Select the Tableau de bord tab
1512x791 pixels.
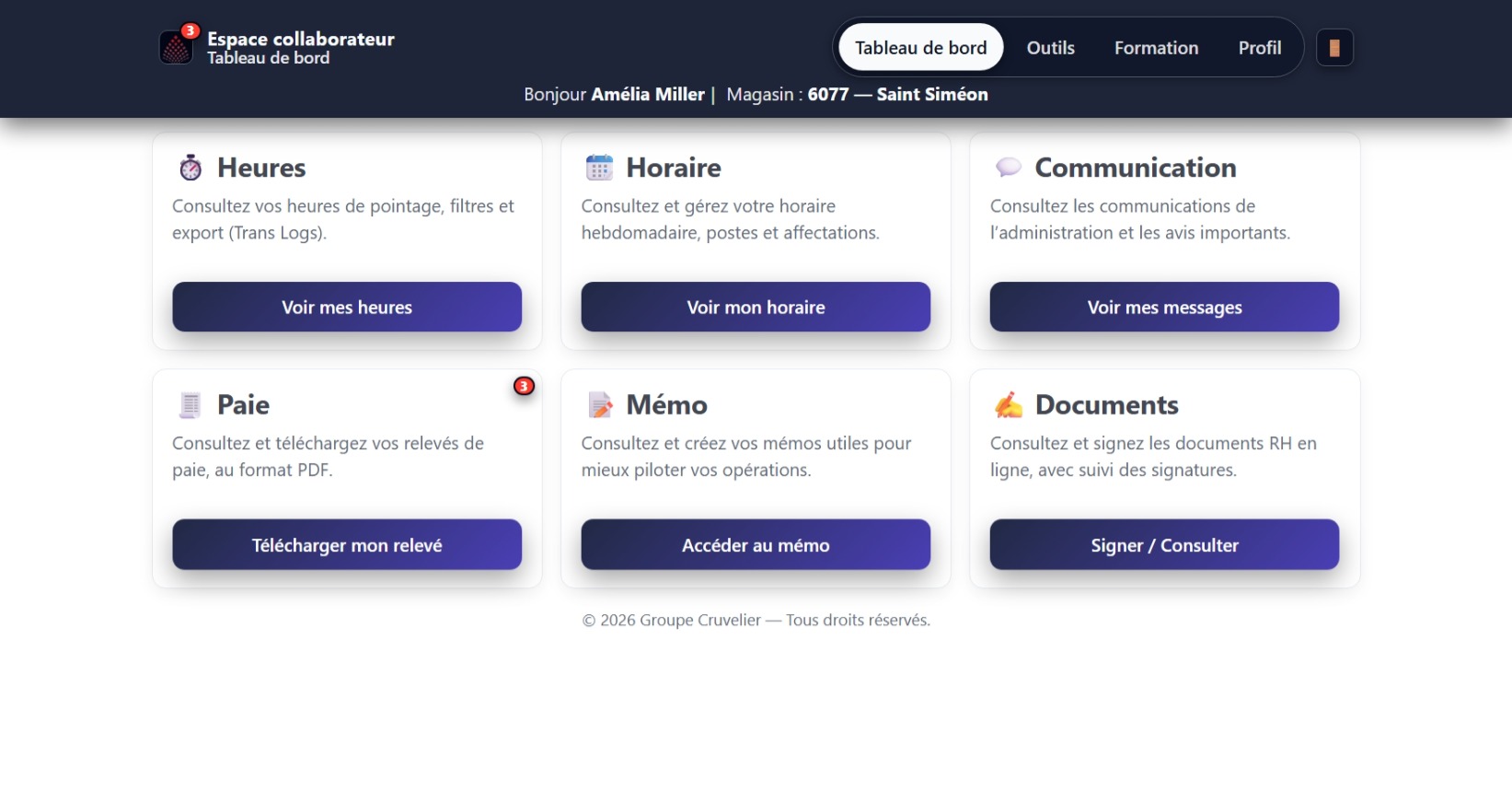[x=920, y=48]
